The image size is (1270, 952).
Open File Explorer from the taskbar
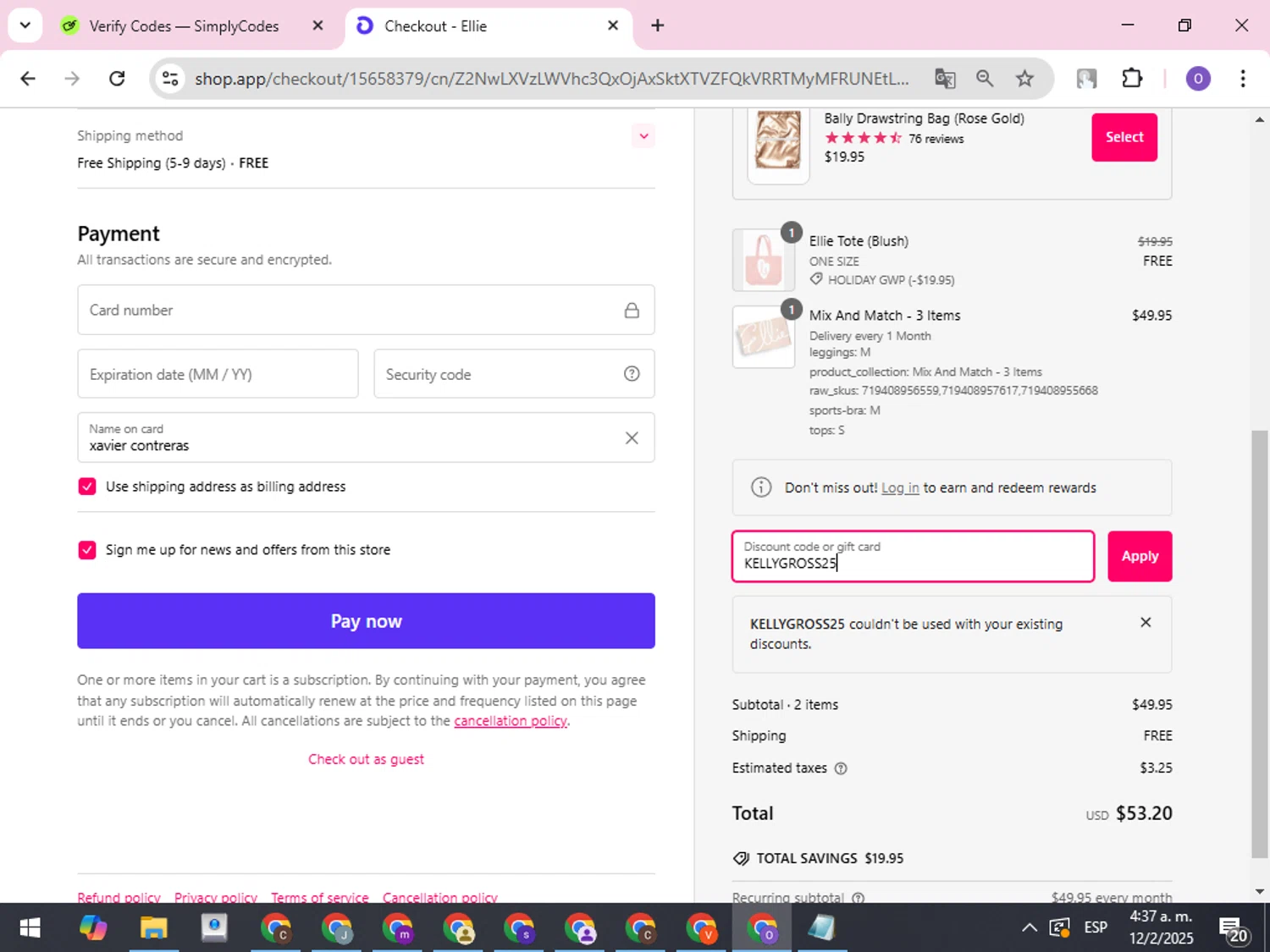153,928
